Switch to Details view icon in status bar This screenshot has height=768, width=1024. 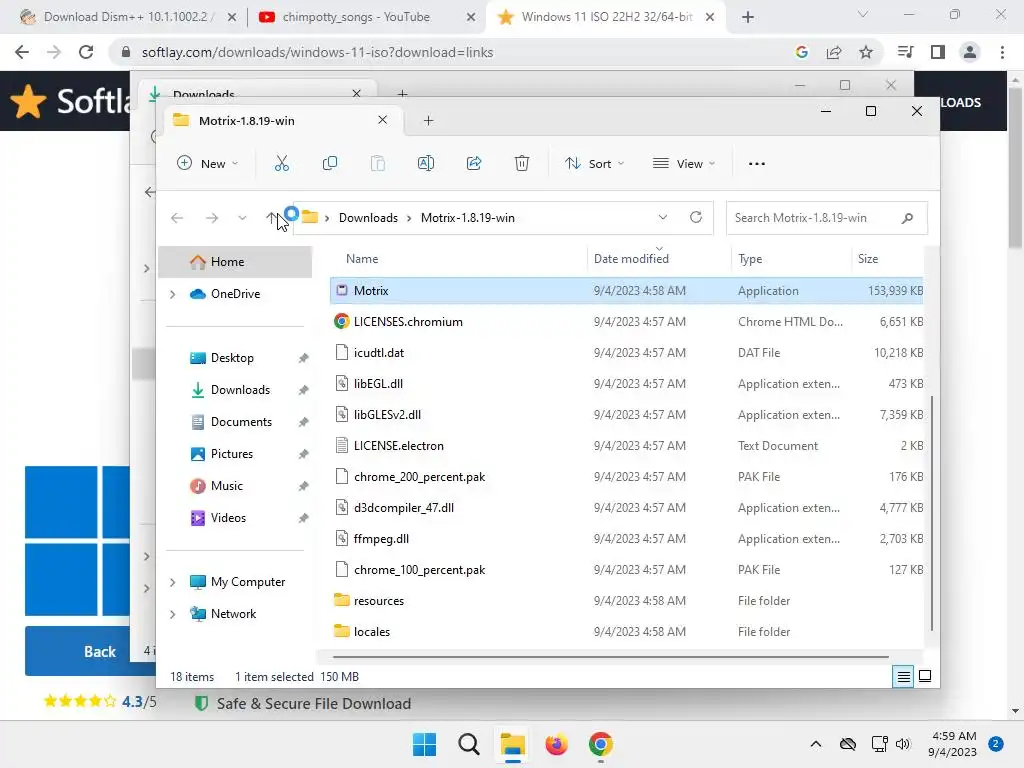click(903, 677)
